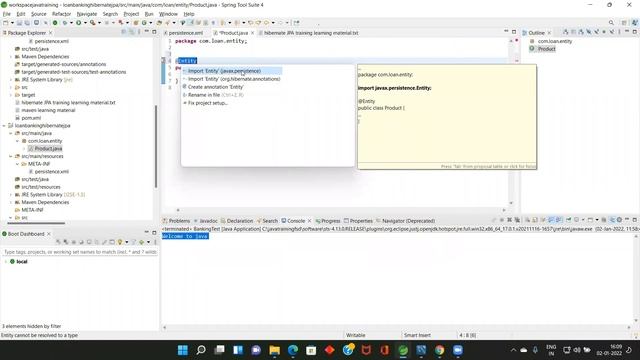The image size is (640, 360).
Task: Open the Source menu
Action: coord(38,14)
